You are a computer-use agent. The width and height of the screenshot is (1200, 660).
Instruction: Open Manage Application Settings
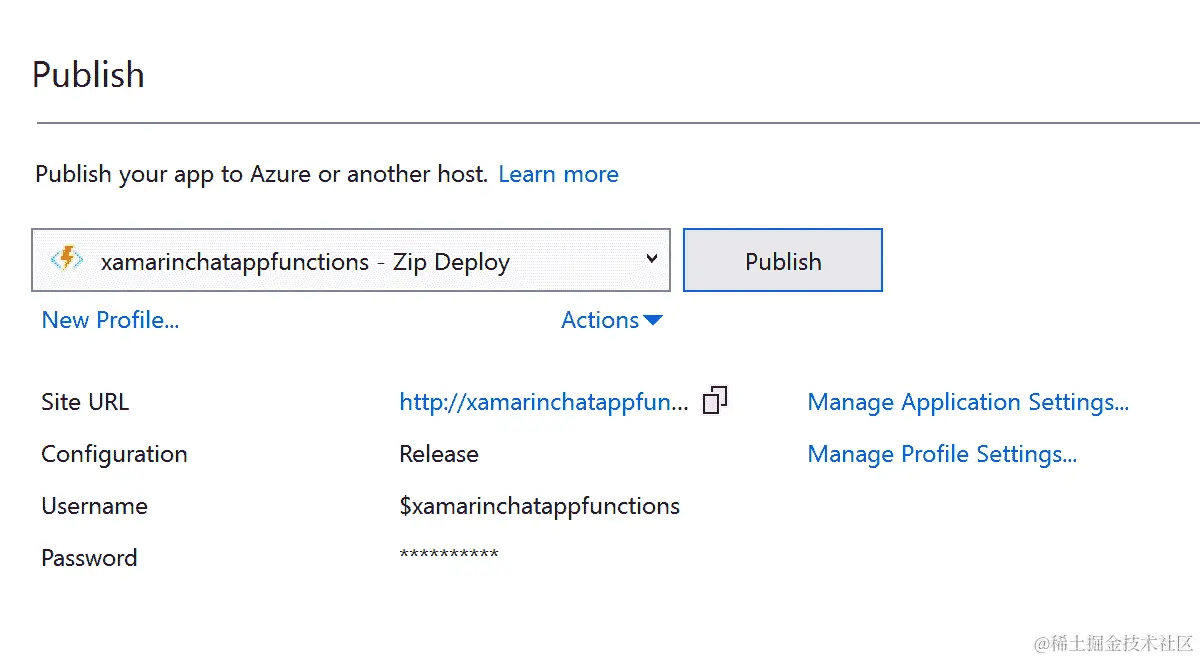tap(968, 402)
